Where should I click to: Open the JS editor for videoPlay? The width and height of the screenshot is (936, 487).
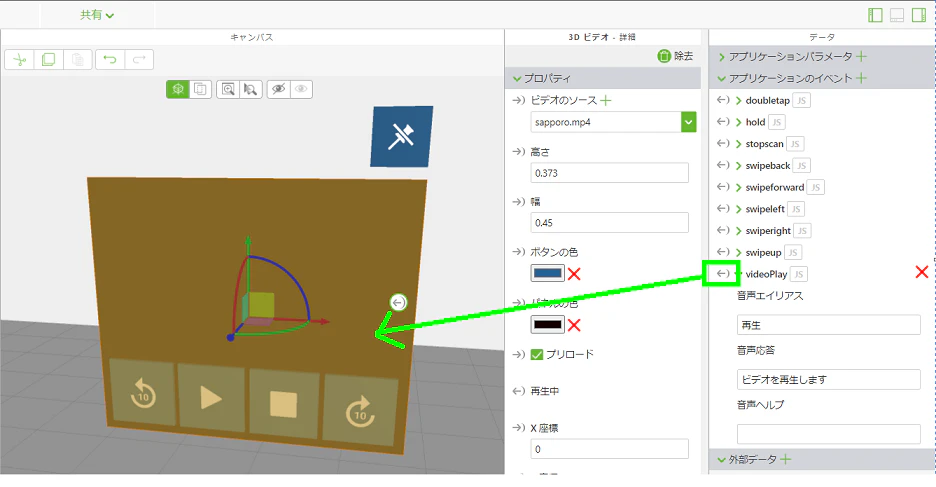(x=799, y=274)
